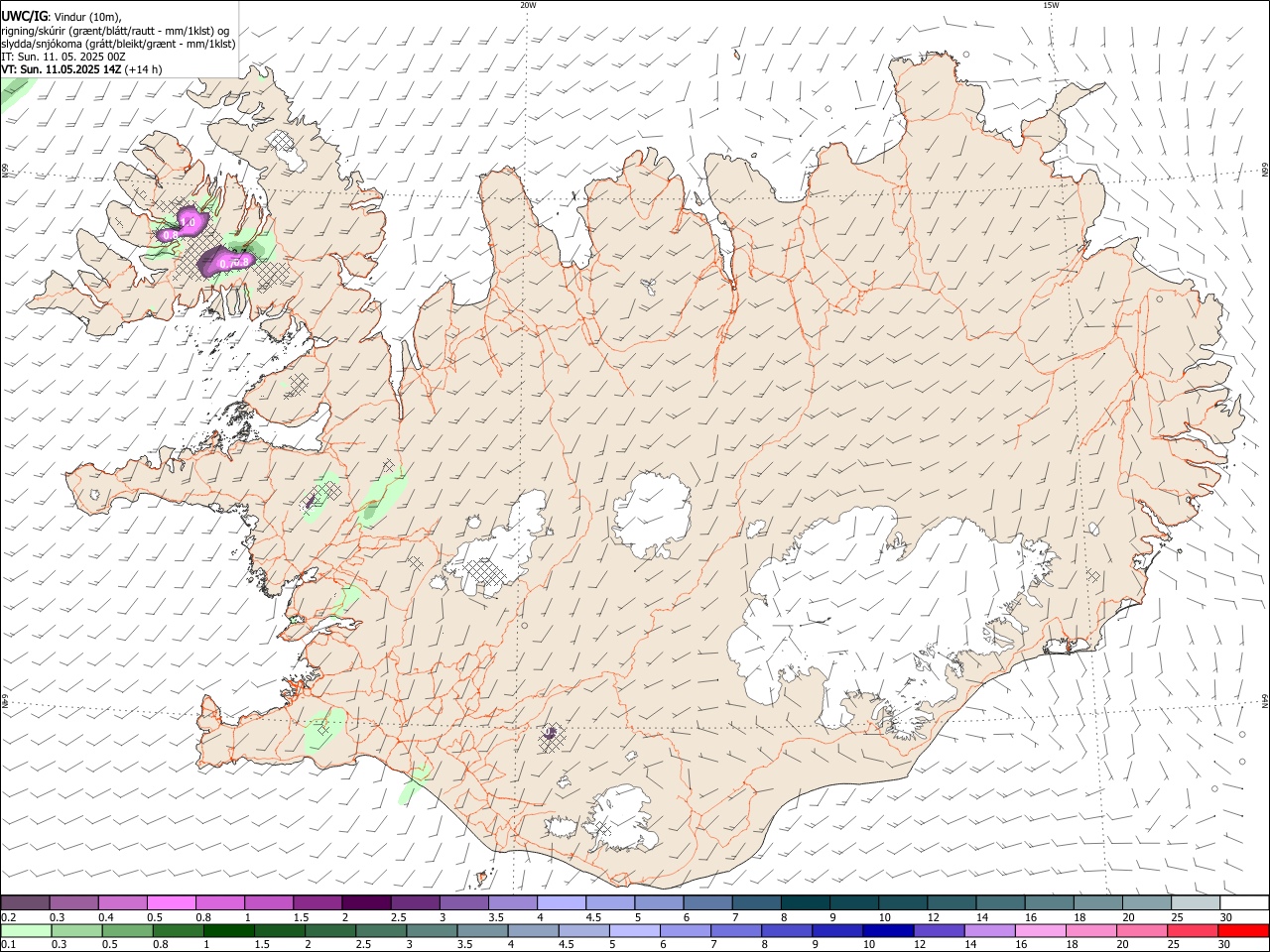Click the mauve 0.2–0.3 snow legend swatch
The width and height of the screenshot is (1270, 952).
25,902
